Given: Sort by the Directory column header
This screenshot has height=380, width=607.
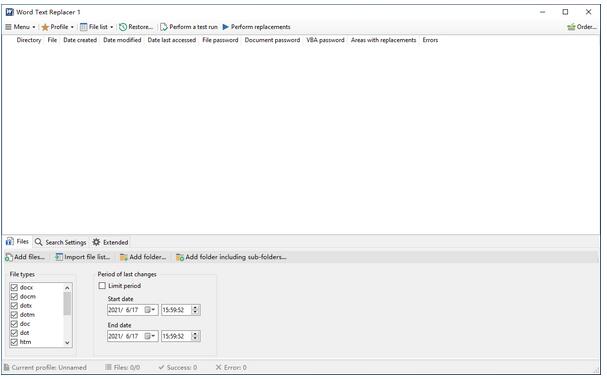Looking at the screenshot, I should [29, 40].
